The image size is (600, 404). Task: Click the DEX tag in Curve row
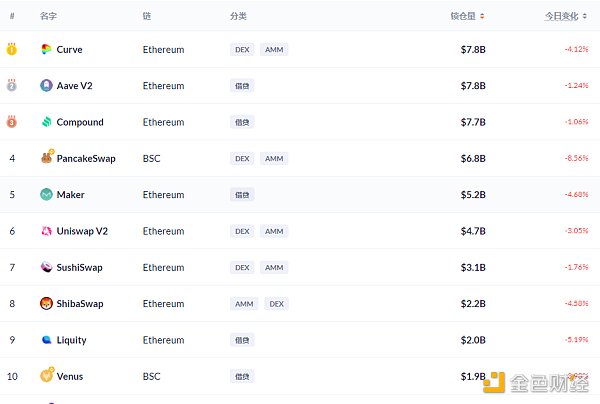point(242,49)
